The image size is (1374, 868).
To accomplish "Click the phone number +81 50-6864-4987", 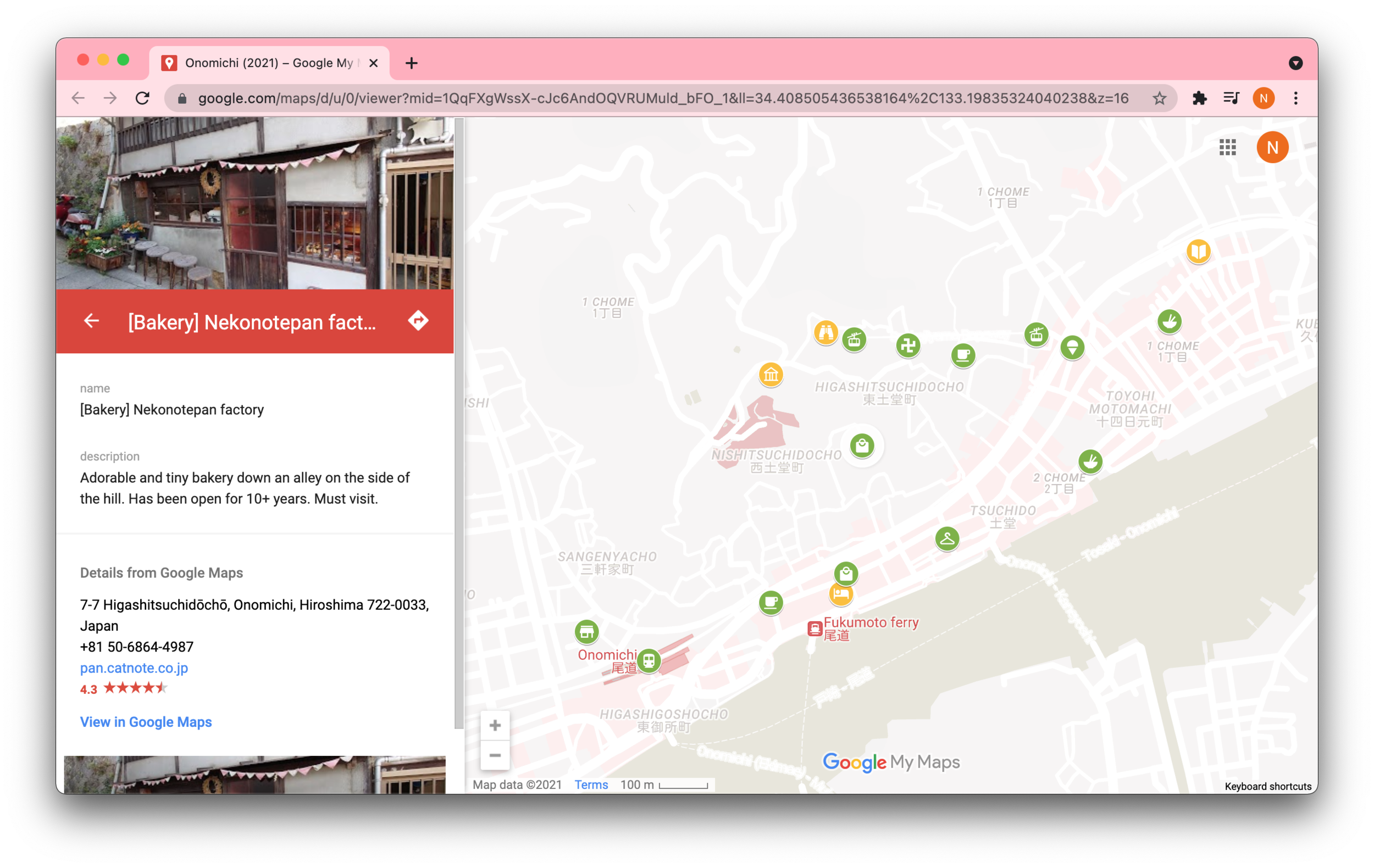I will (137, 647).
